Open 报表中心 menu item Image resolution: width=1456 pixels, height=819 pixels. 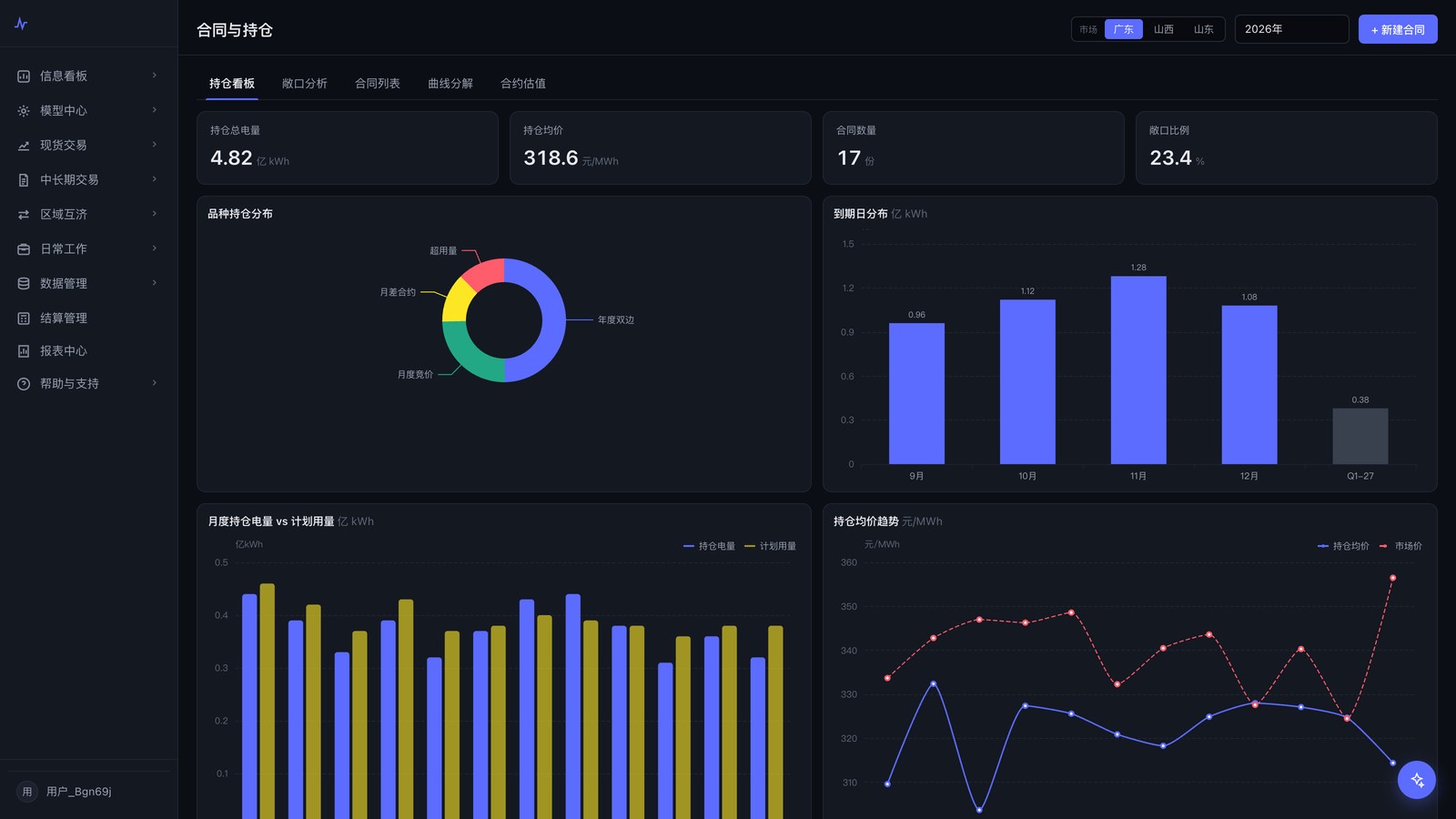(x=88, y=351)
